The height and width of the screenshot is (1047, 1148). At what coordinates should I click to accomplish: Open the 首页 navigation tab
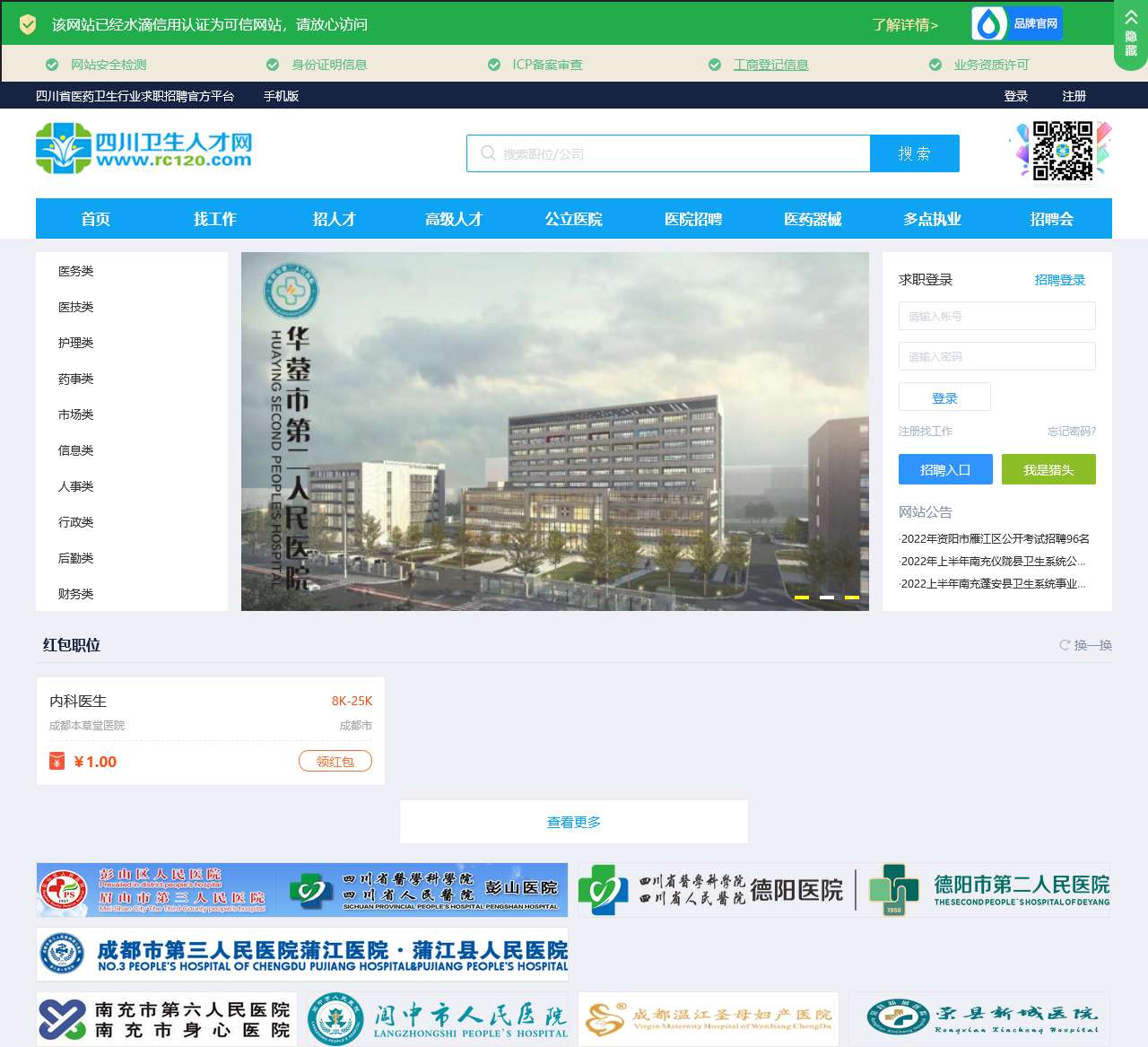(96, 219)
